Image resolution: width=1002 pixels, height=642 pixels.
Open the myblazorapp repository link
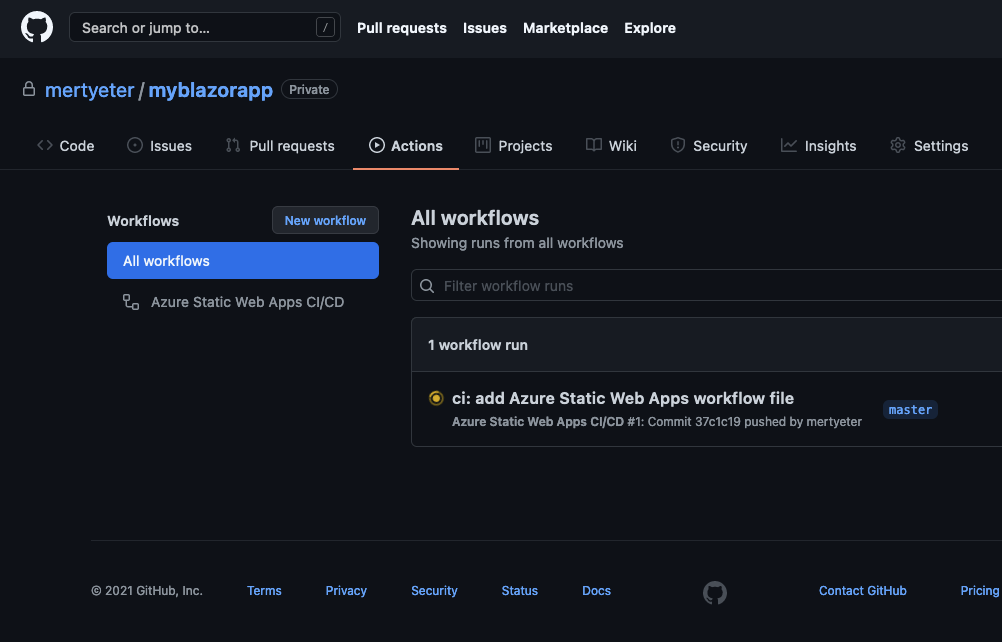[210, 90]
